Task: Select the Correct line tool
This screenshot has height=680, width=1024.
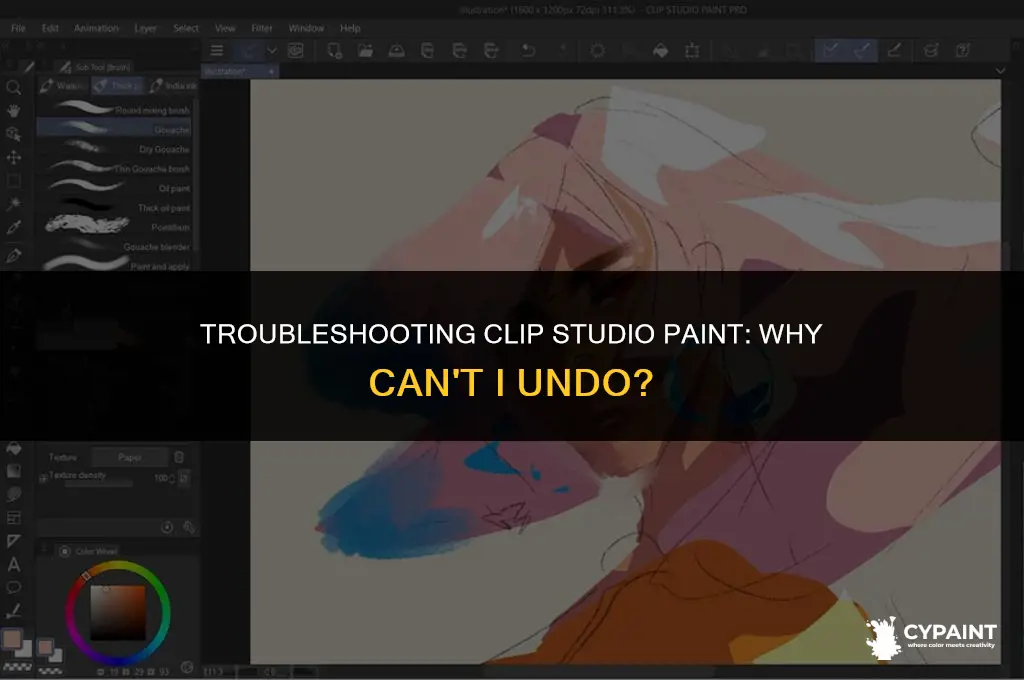Action: pos(13,611)
